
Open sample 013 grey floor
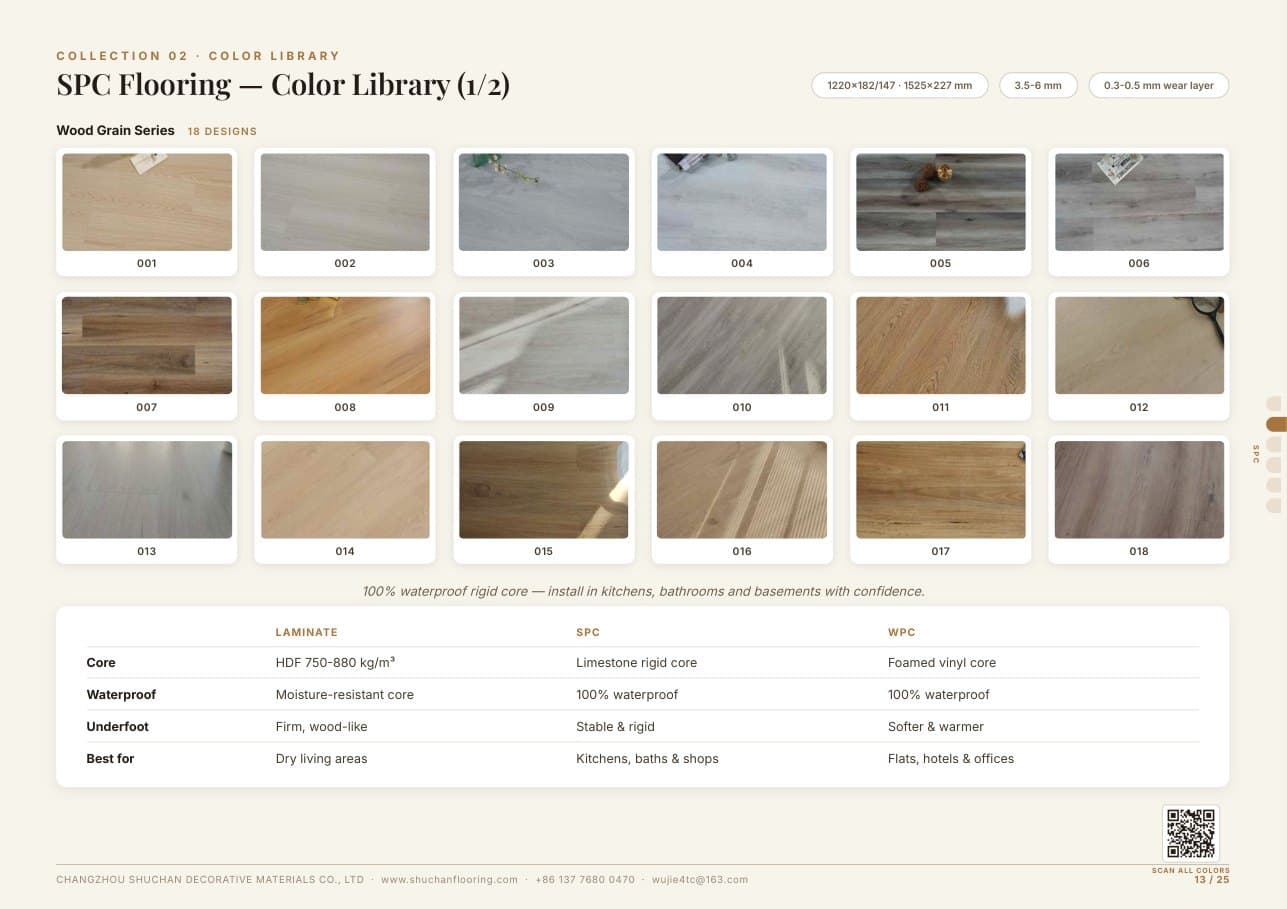(147, 490)
